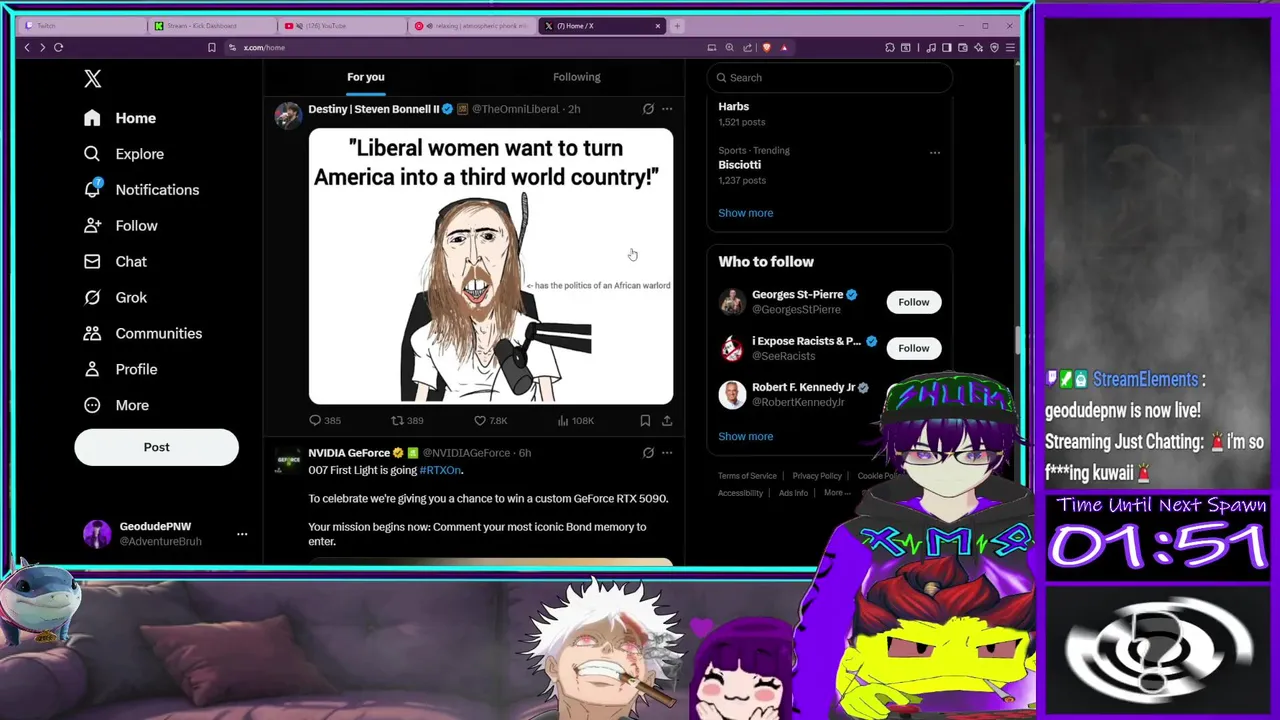Open the Home page from sidebar
Image resolution: width=1280 pixels, height=720 pixels.
pyautogui.click(x=120, y=118)
